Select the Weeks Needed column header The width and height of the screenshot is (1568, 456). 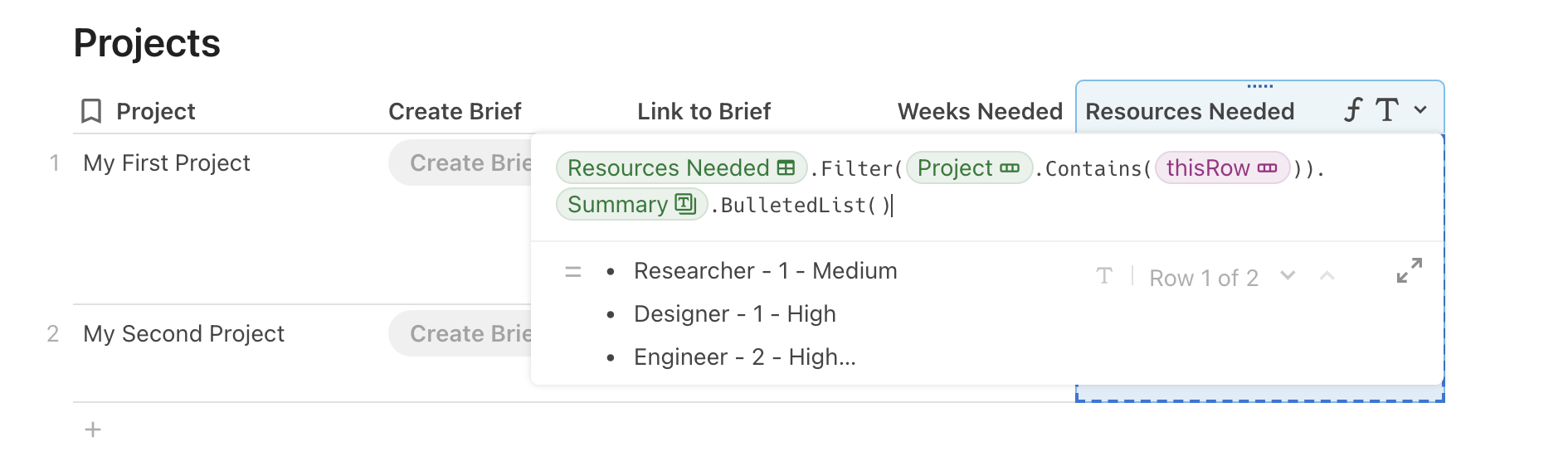tap(979, 112)
